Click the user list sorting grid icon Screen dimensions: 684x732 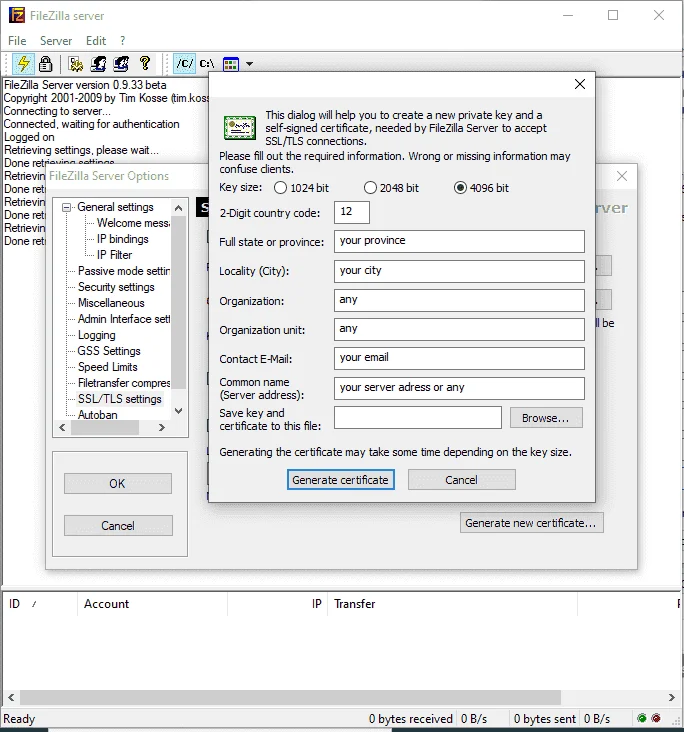[x=231, y=64]
